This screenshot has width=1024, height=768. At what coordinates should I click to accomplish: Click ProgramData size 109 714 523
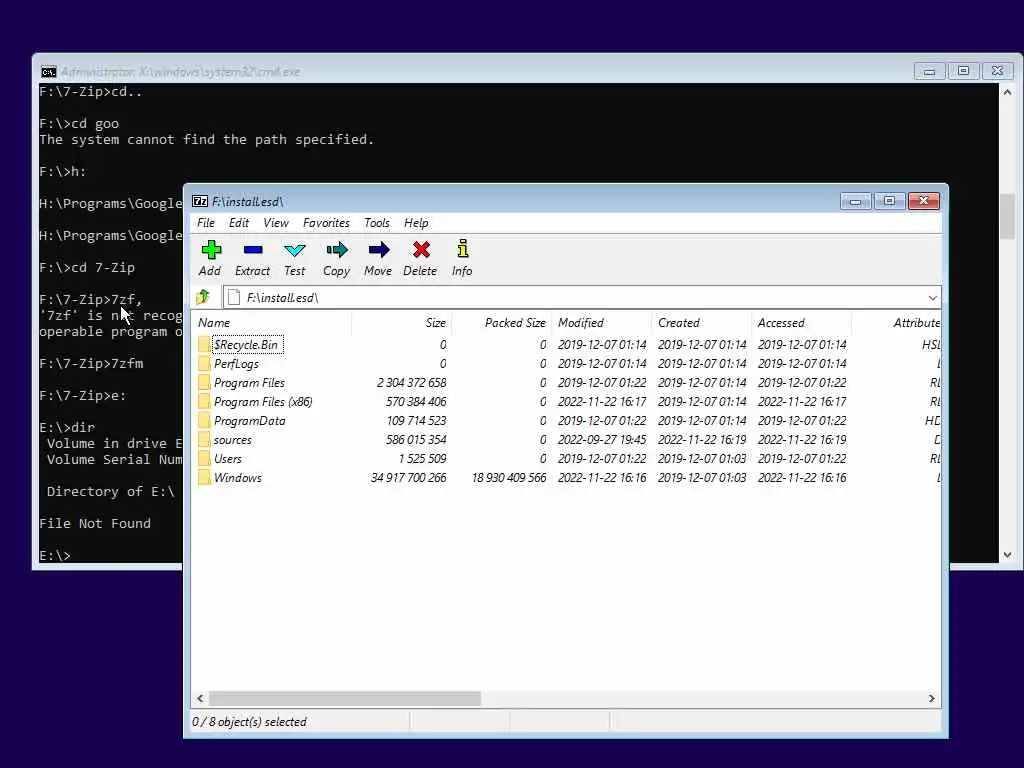pyautogui.click(x=416, y=421)
